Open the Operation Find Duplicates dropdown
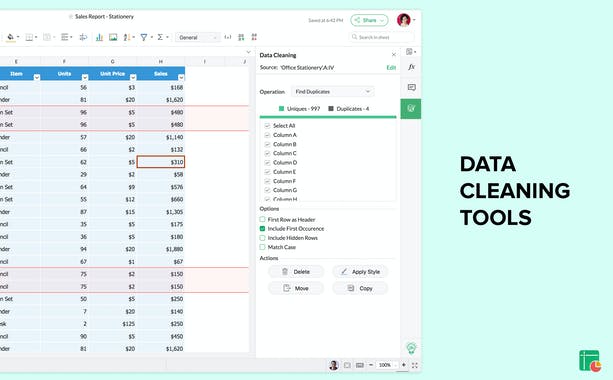Screen dimensions: 613x380 [333, 91]
